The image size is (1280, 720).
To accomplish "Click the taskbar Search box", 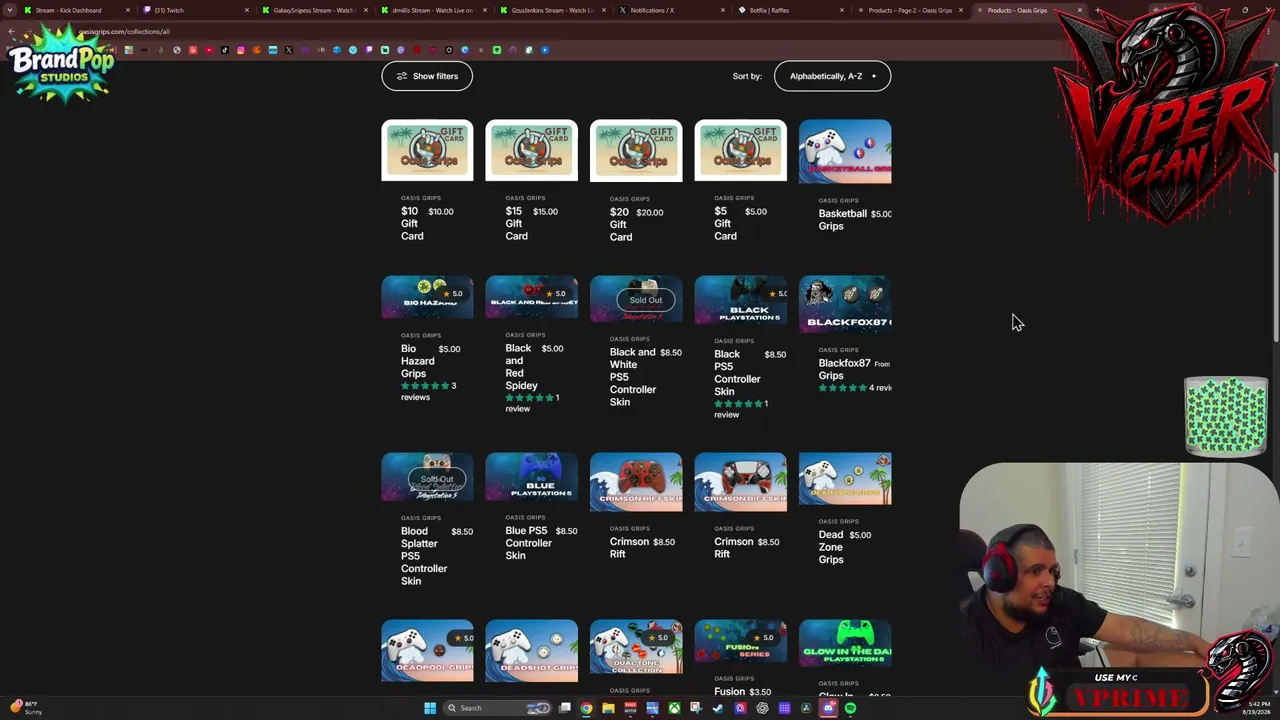I will click(497, 708).
